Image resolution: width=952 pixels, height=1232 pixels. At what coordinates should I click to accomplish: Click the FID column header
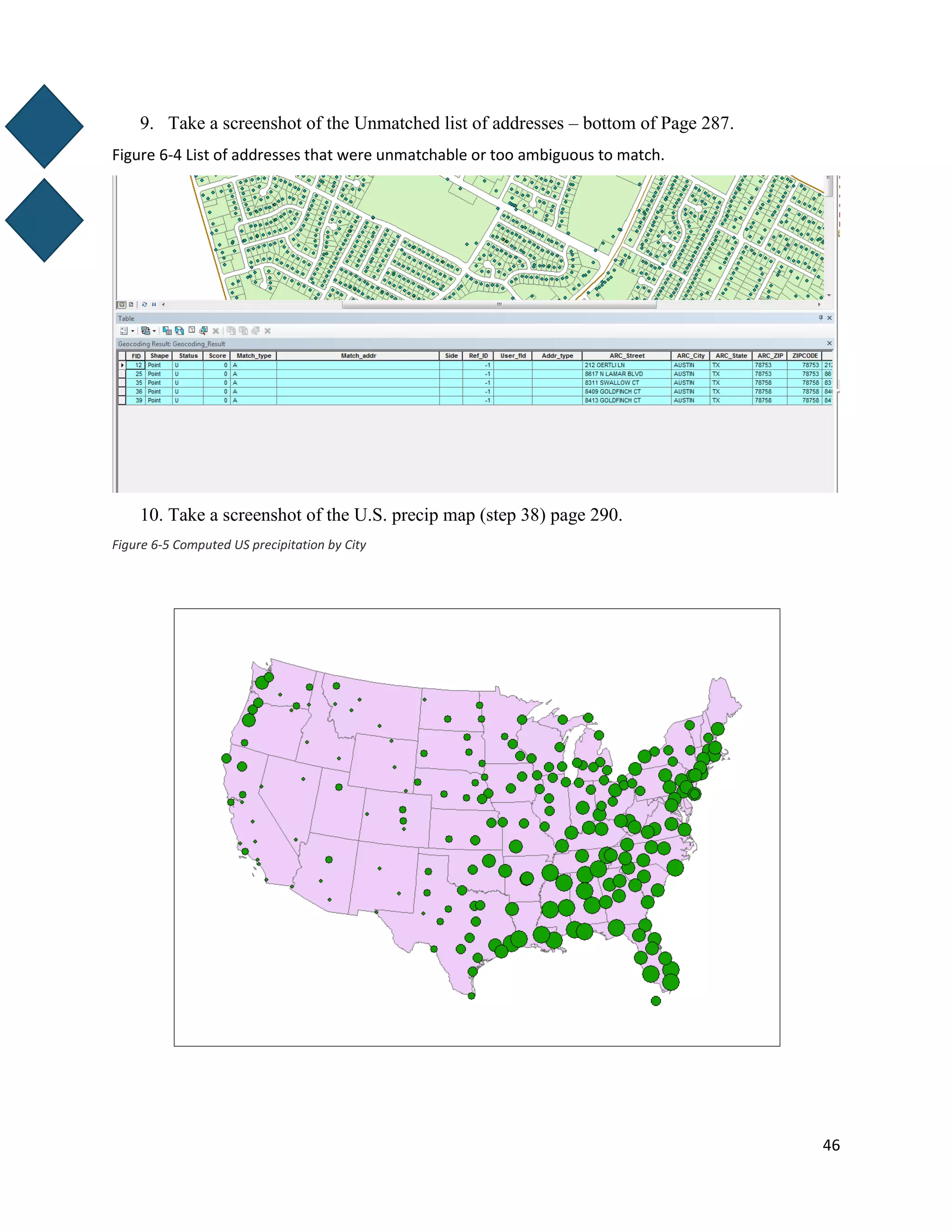point(136,357)
